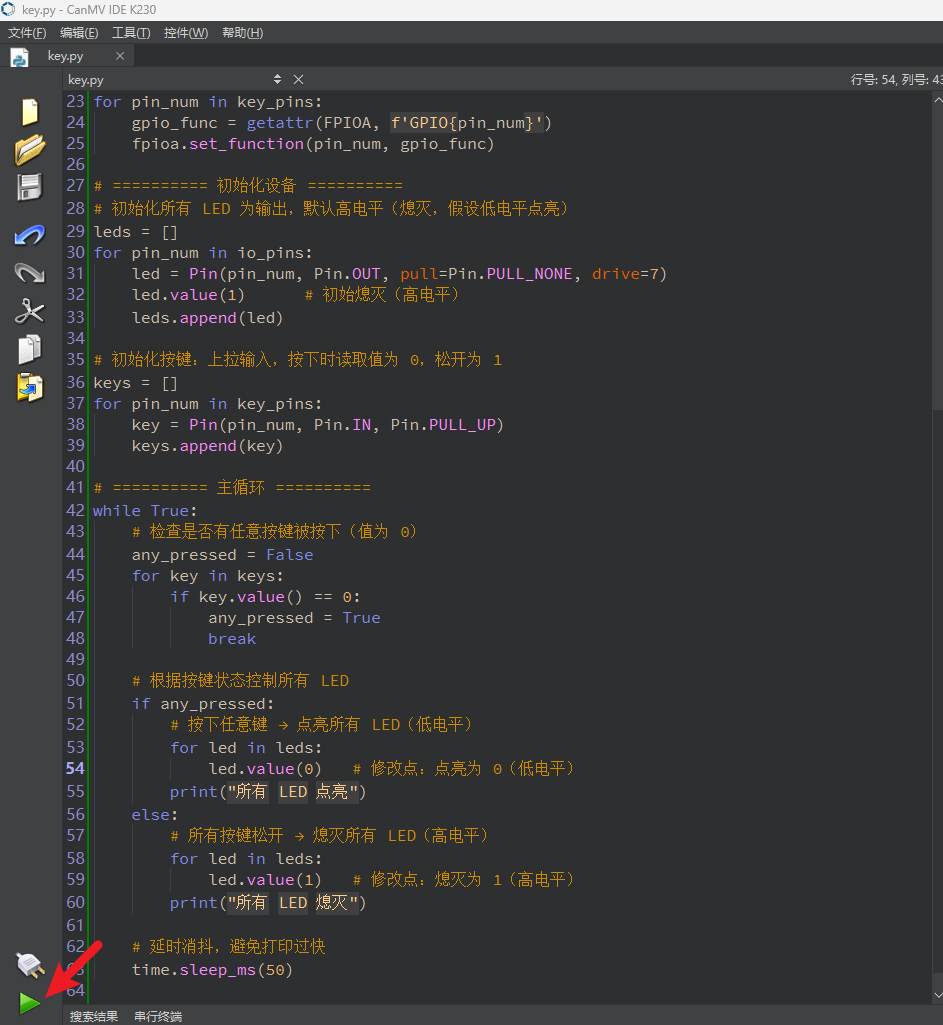Click 'time.sleep_ms(50)' in the code
This screenshot has height=1025, width=943.
pos(212,970)
